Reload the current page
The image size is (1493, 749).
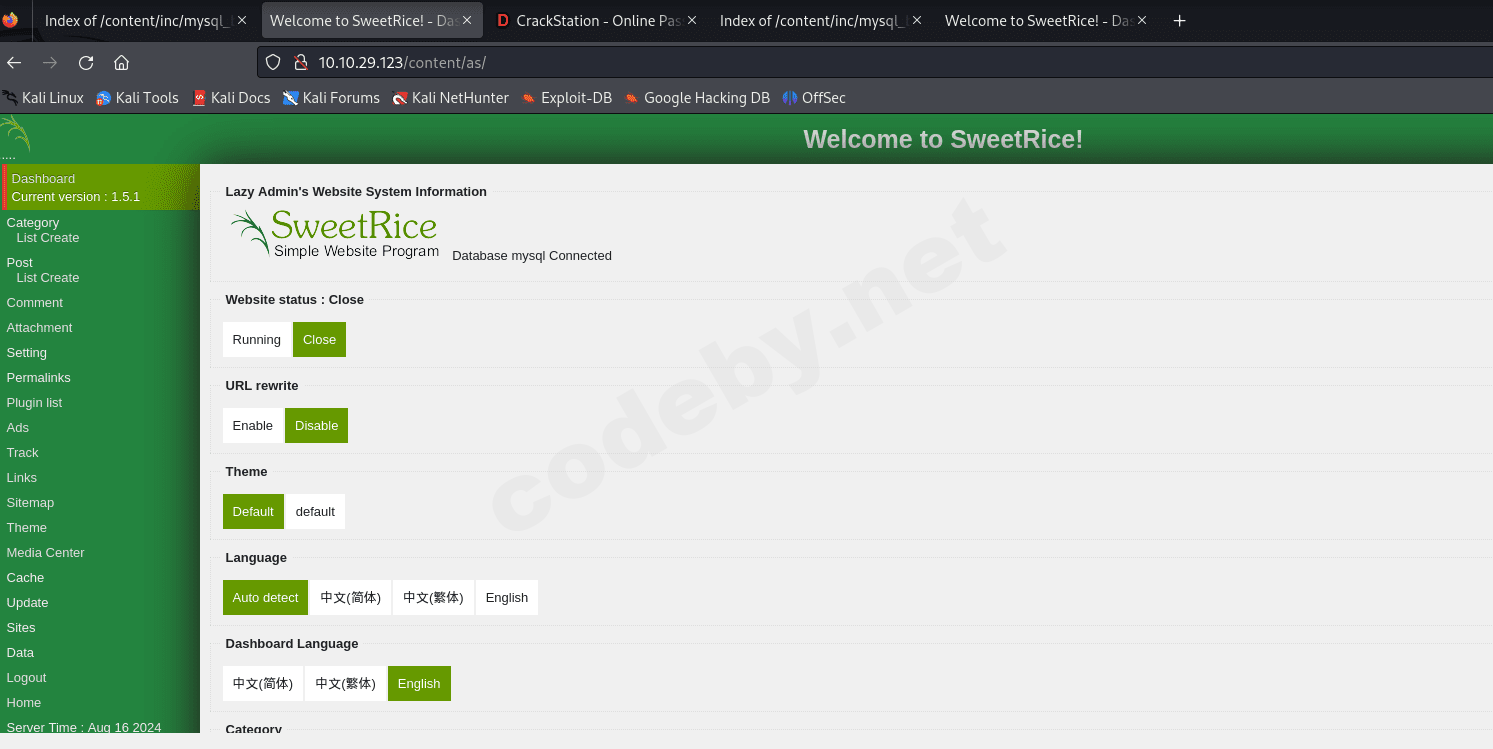(x=86, y=62)
